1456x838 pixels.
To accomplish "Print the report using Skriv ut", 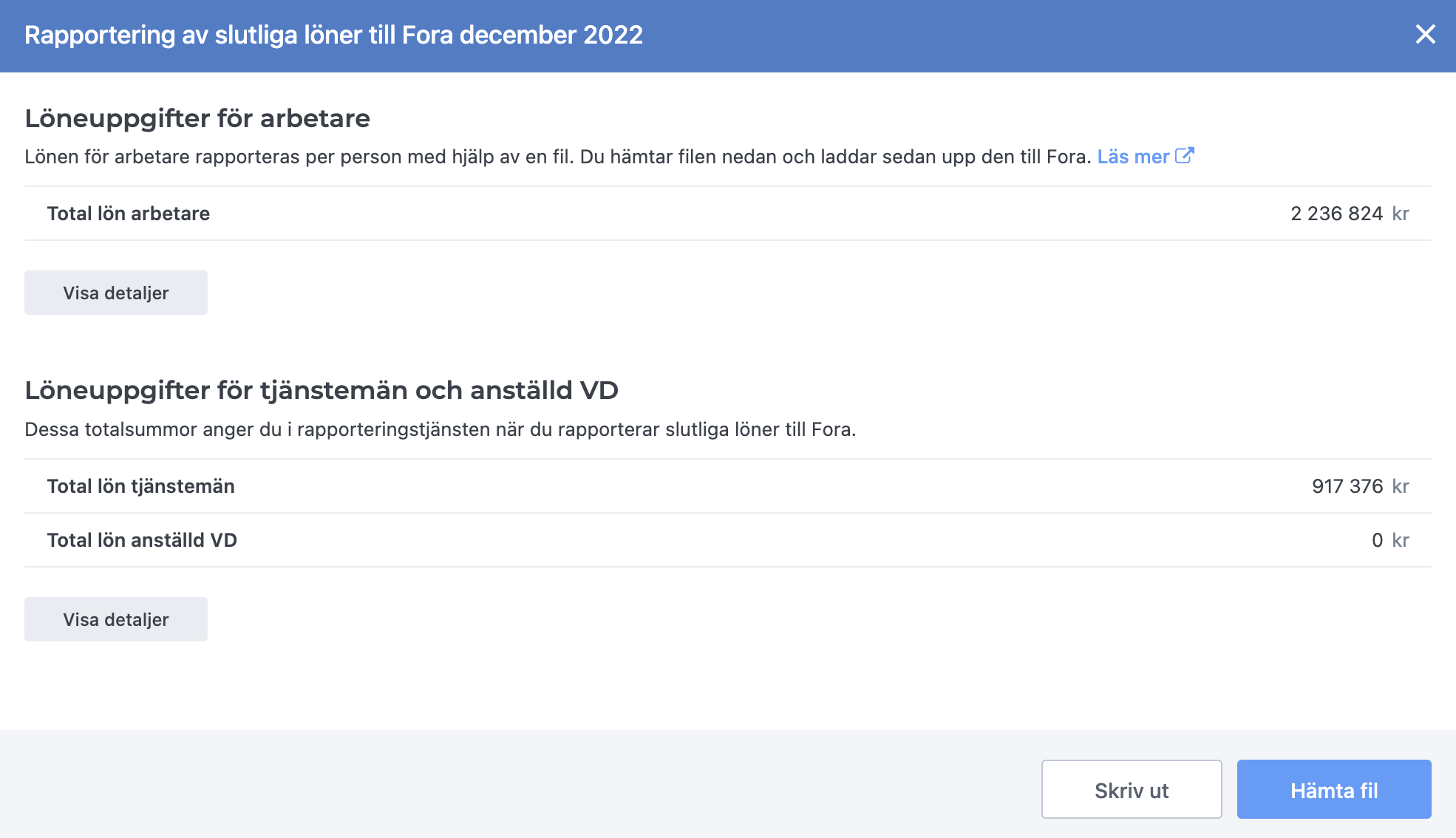I will pos(1131,788).
